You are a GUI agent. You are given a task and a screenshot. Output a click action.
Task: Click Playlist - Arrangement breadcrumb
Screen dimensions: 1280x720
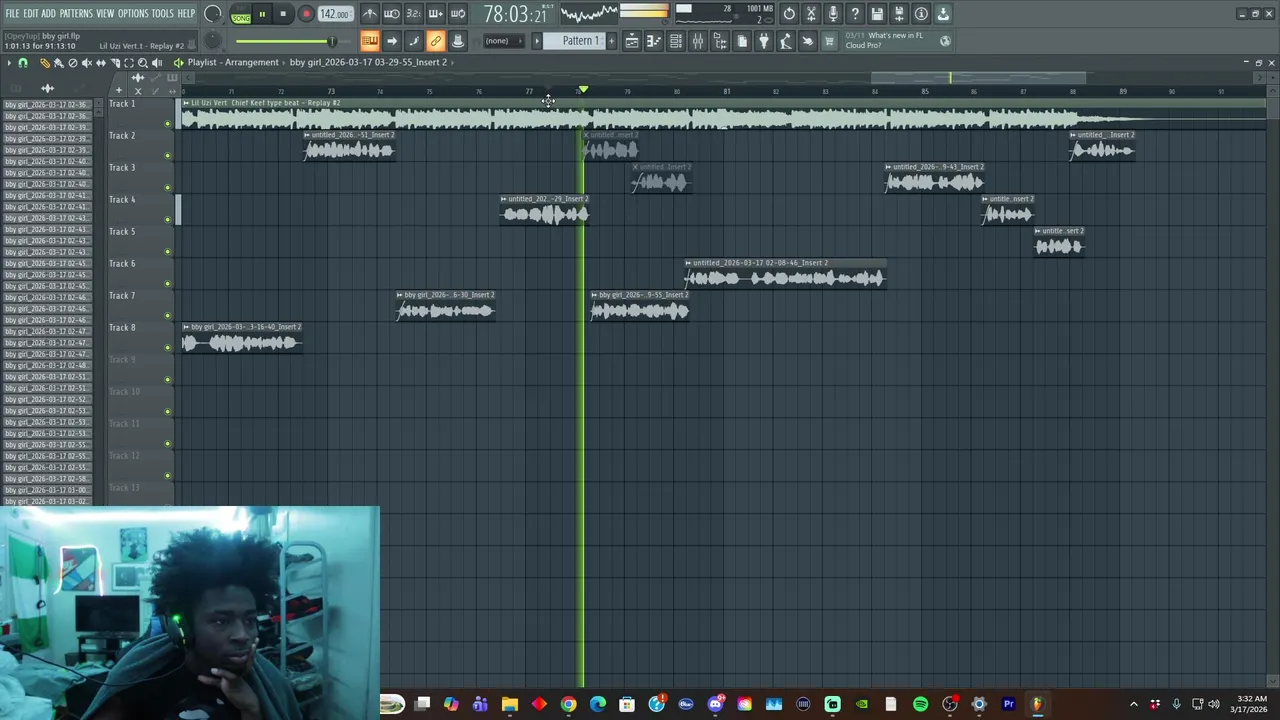pos(233,62)
